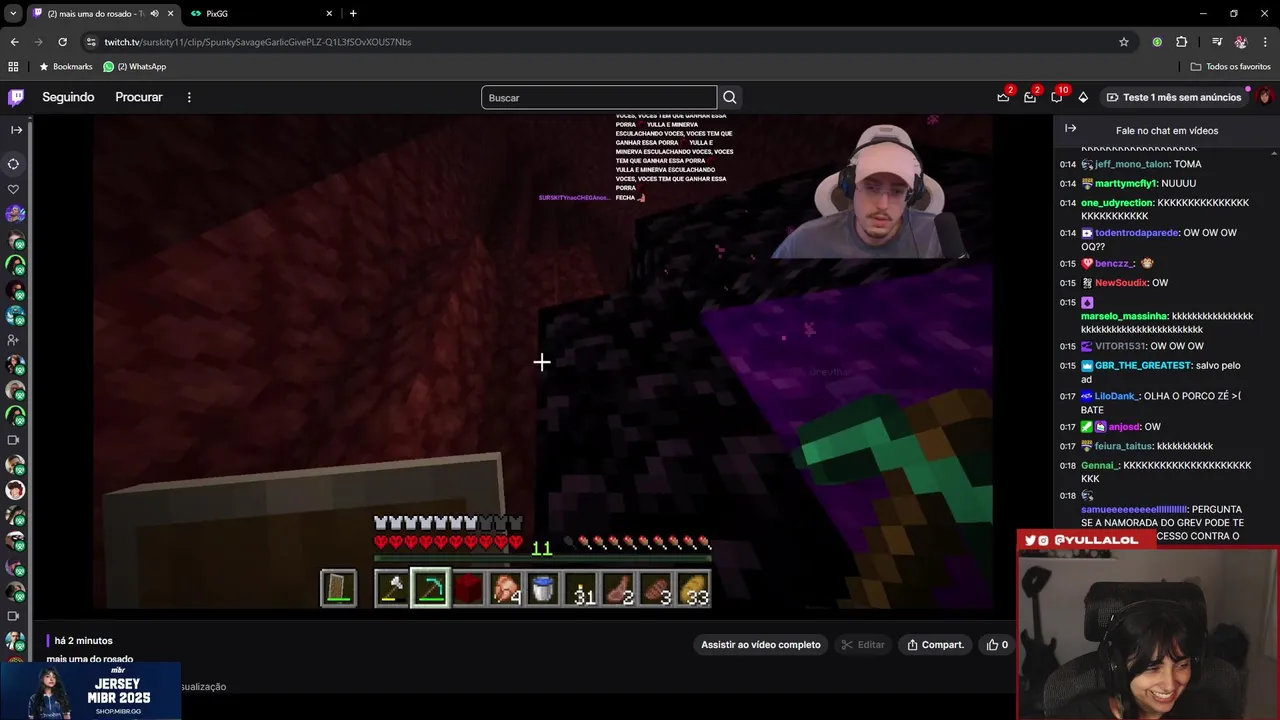Open the media control playlist icon
This screenshot has width=1280, height=720.
(1216, 42)
